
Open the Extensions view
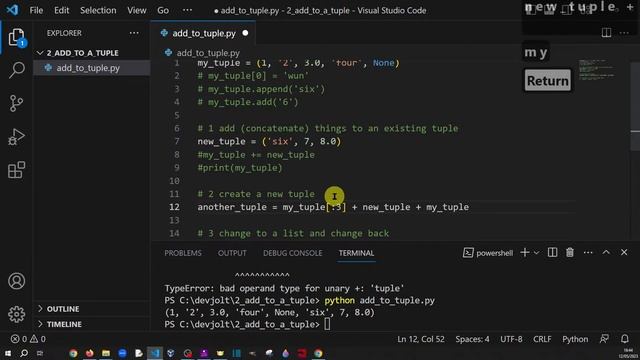tap(16, 170)
